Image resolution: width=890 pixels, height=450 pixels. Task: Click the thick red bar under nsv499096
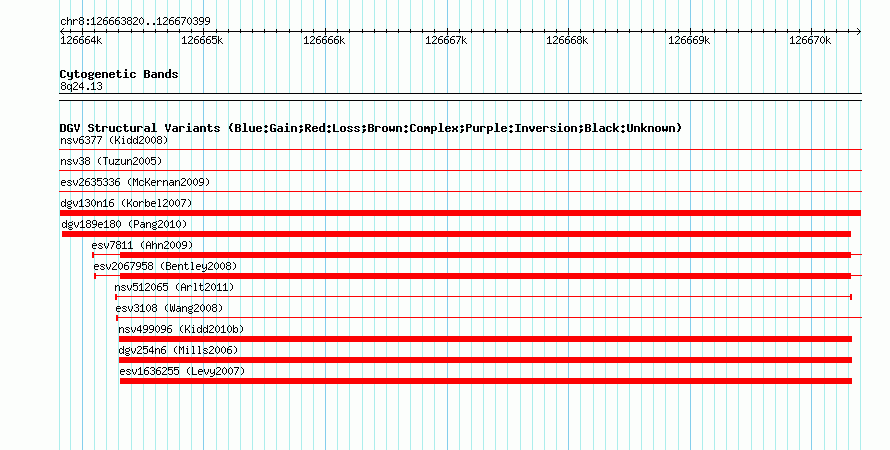[485, 339]
